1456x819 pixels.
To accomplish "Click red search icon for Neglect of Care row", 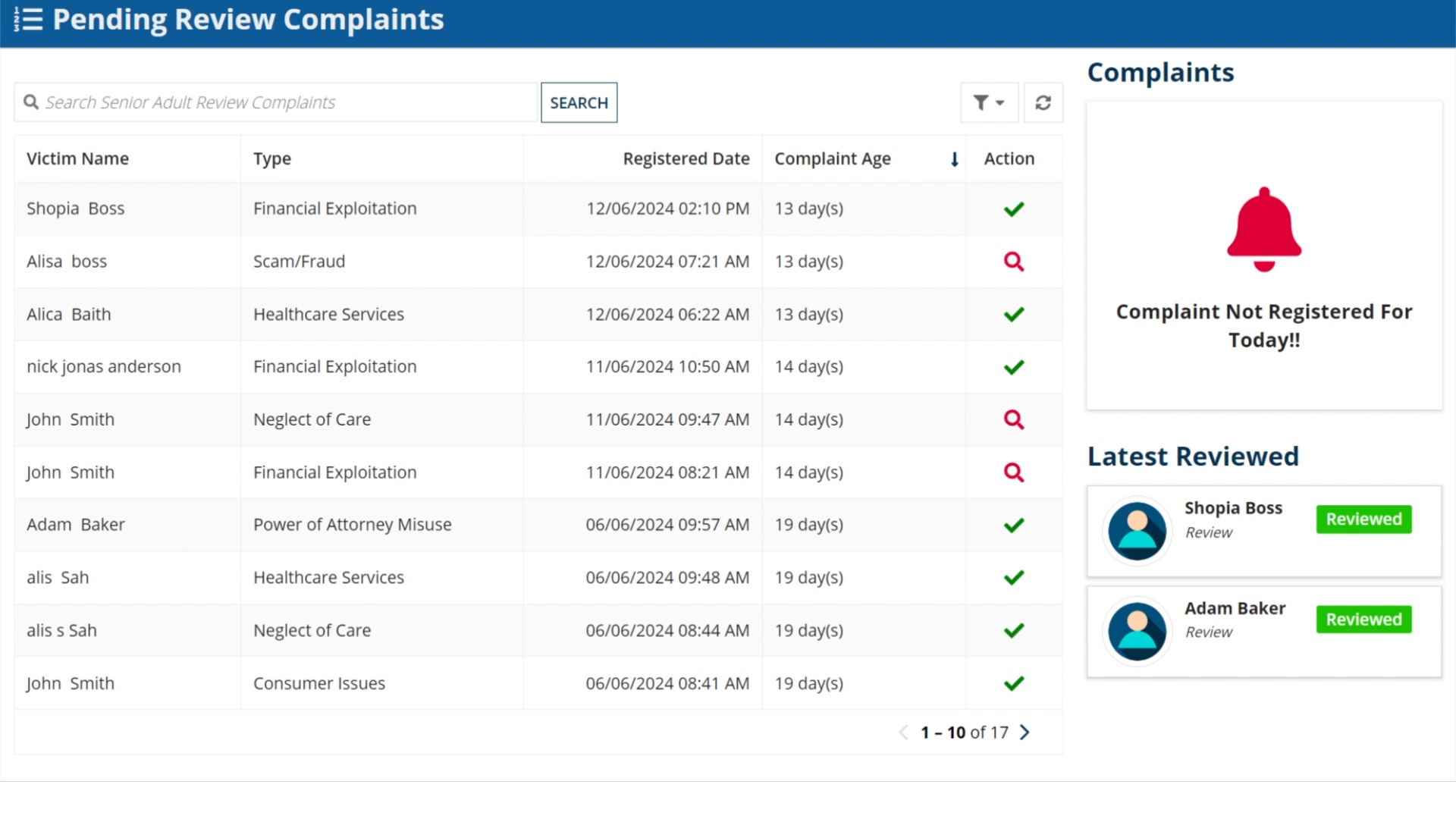I will [x=1014, y=419].
